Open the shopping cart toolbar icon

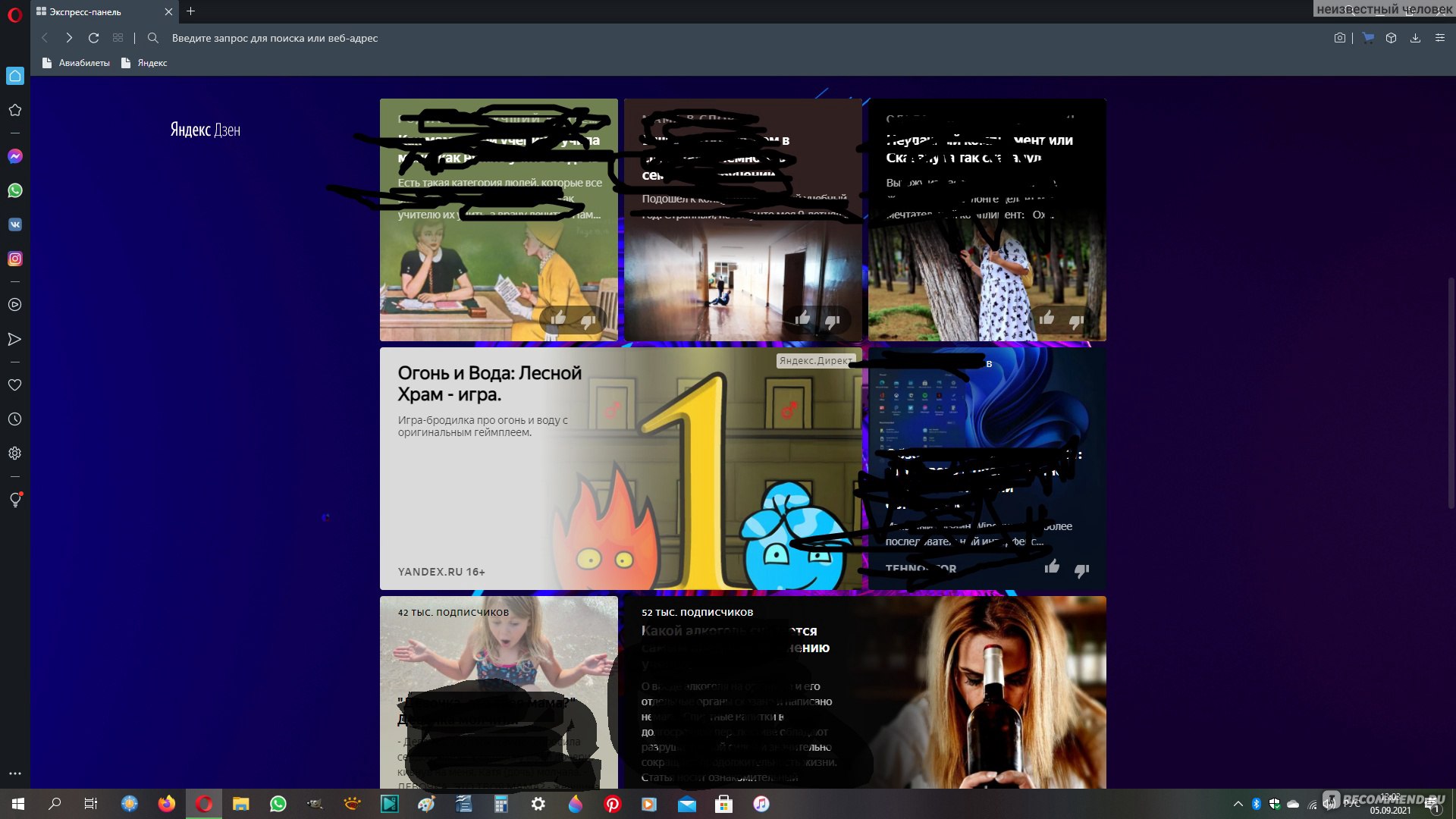pyautogui.click(x=1368, y=38)
